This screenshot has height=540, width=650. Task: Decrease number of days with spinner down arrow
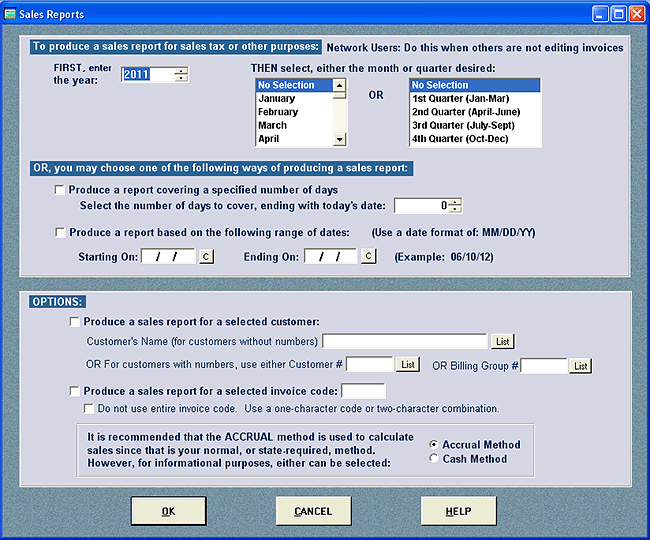[x=455, y=210]
